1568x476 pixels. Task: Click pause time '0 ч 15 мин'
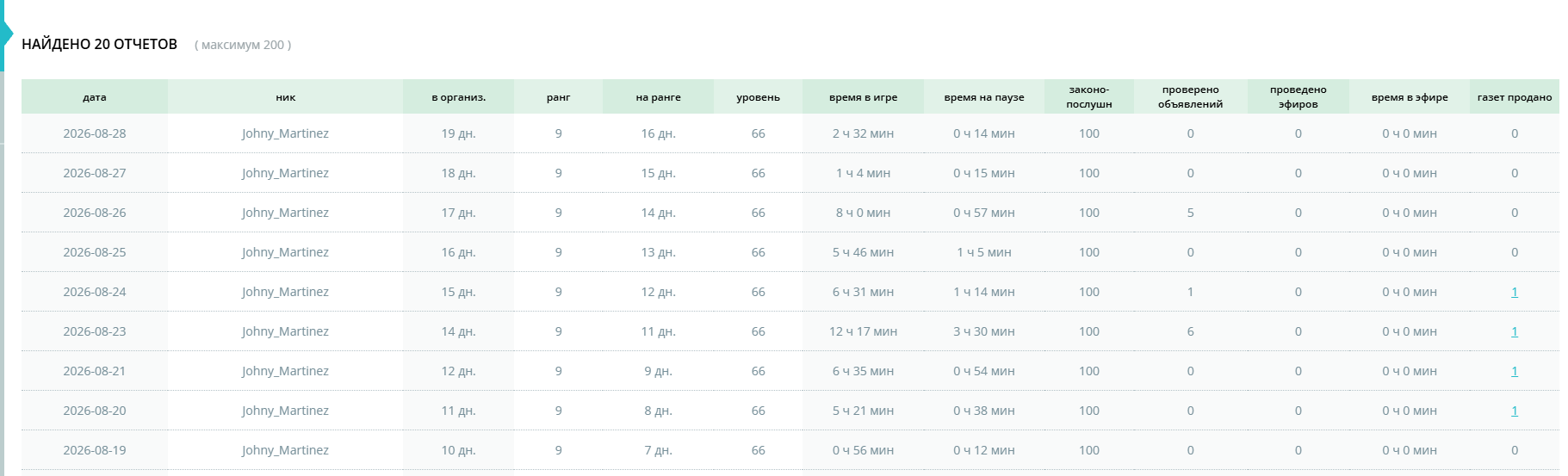(984, 173)
